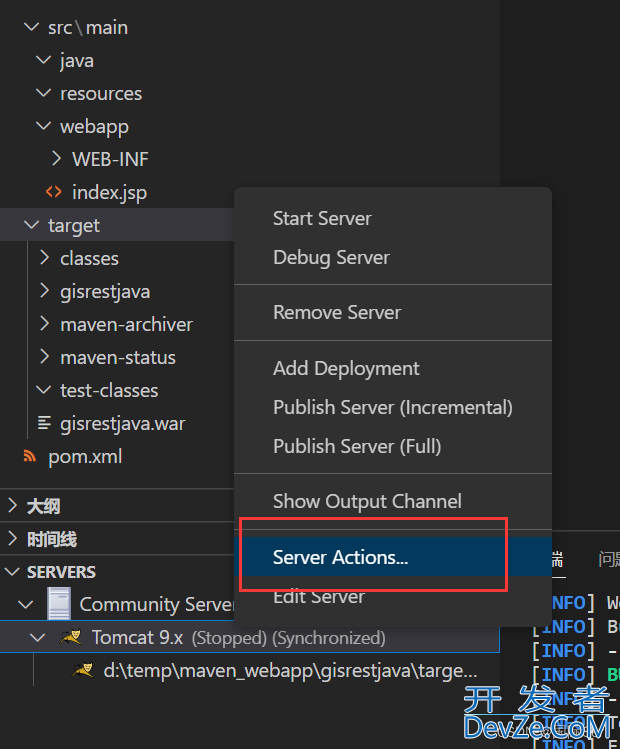Viewport: 620px width, 749px height.
Task: Collapse the Tomcat 9.x node chevron
Action: click(x=37, y=637)
